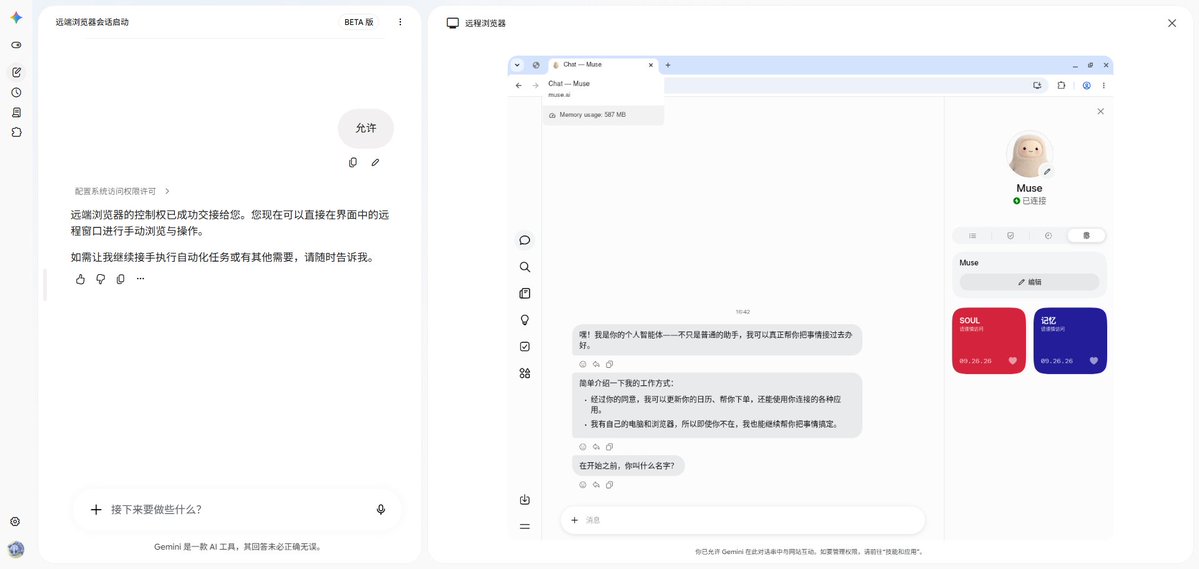Viewport: 1199px width, 569px height.
Task: Select the Chat — Muse browser tab
Action: click(603, 65)
